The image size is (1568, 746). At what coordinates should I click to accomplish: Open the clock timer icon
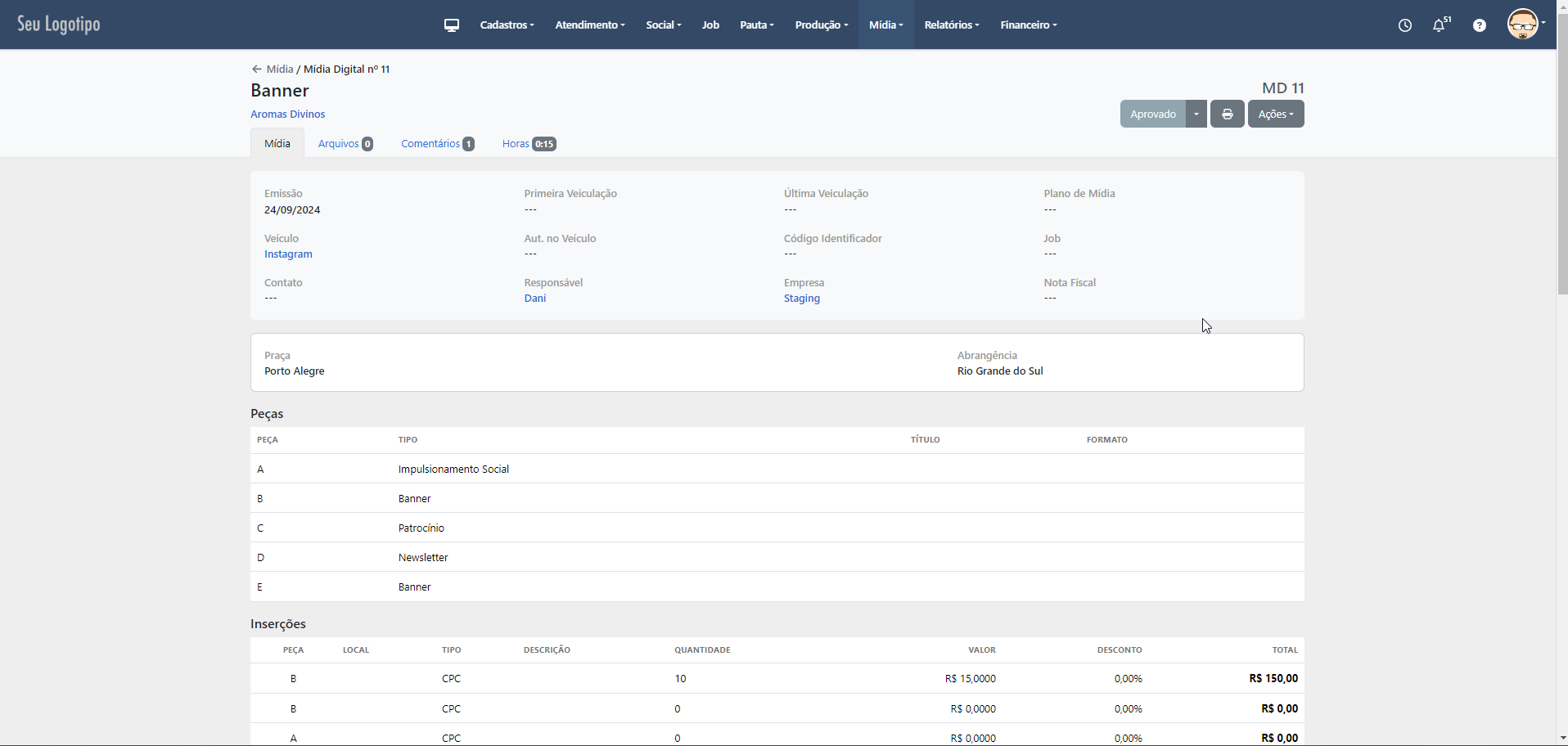tap(1404, 25)
